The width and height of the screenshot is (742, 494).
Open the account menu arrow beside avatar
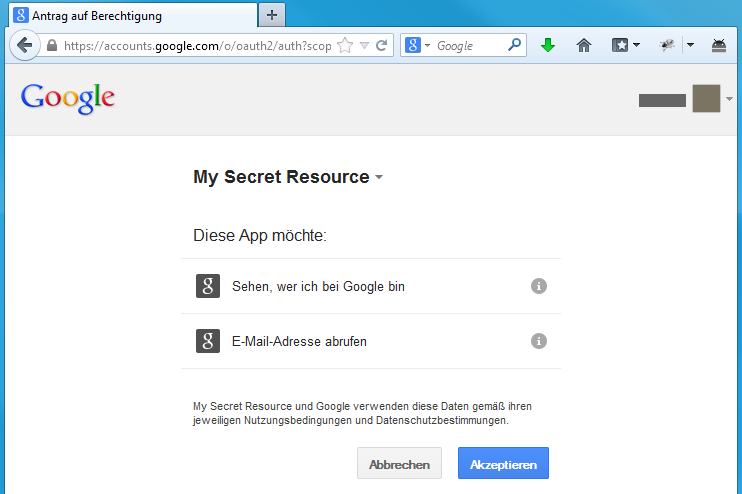point(729,99)
